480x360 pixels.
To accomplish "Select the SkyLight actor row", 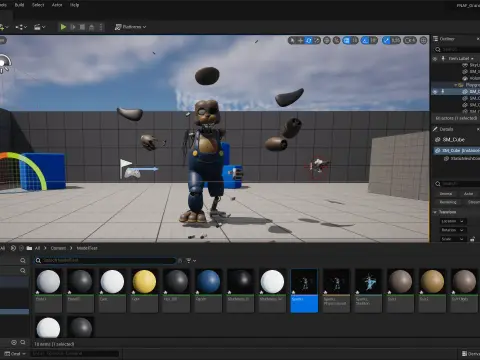I will (472, 65).
